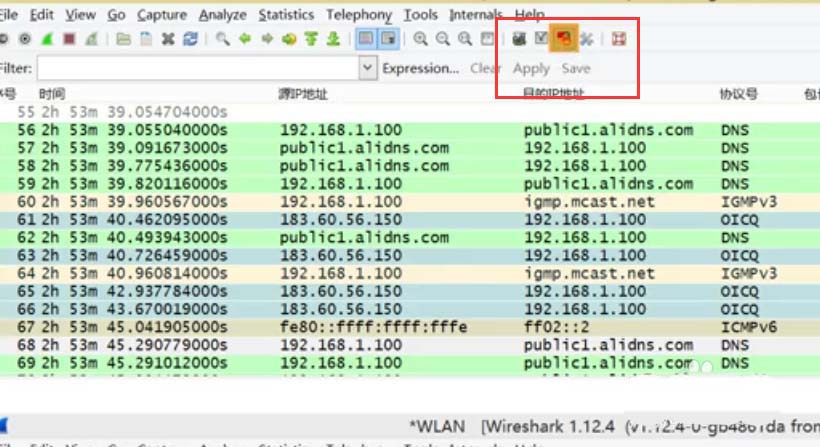Select packet 58 at 39.775436000s
Image resolution: width=820 pixels, height=447 pixels.
[x=410, y=166]
